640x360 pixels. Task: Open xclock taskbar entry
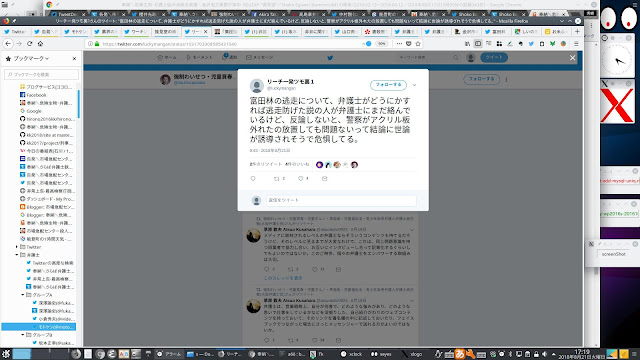[x=351, y=354]
